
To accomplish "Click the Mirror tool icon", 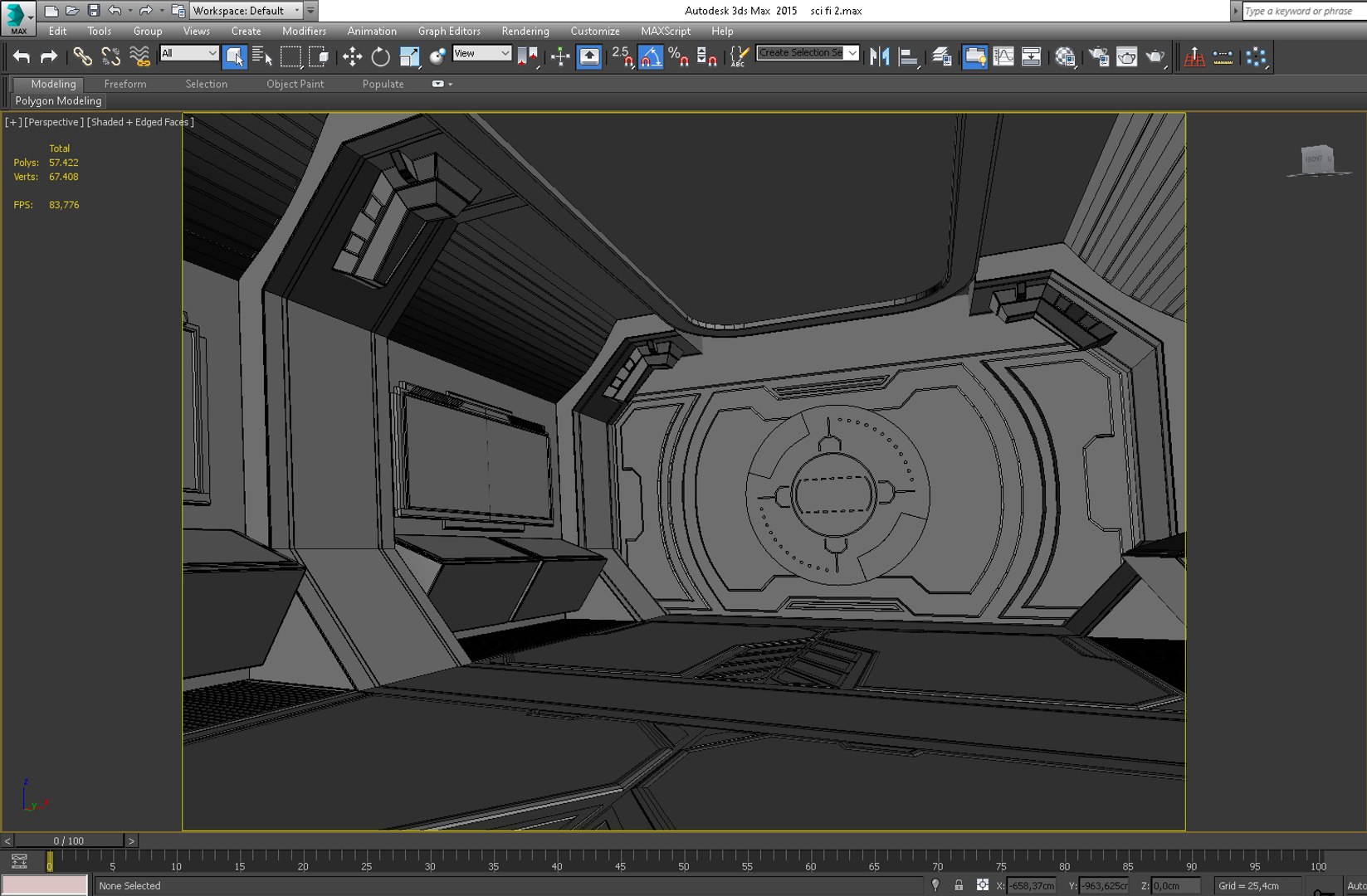I will tap(880, 56).
